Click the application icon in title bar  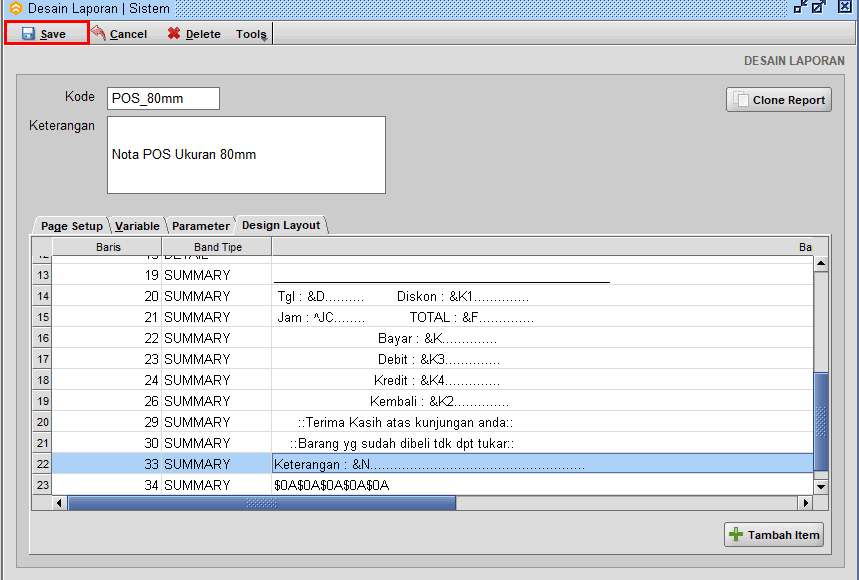14,8
